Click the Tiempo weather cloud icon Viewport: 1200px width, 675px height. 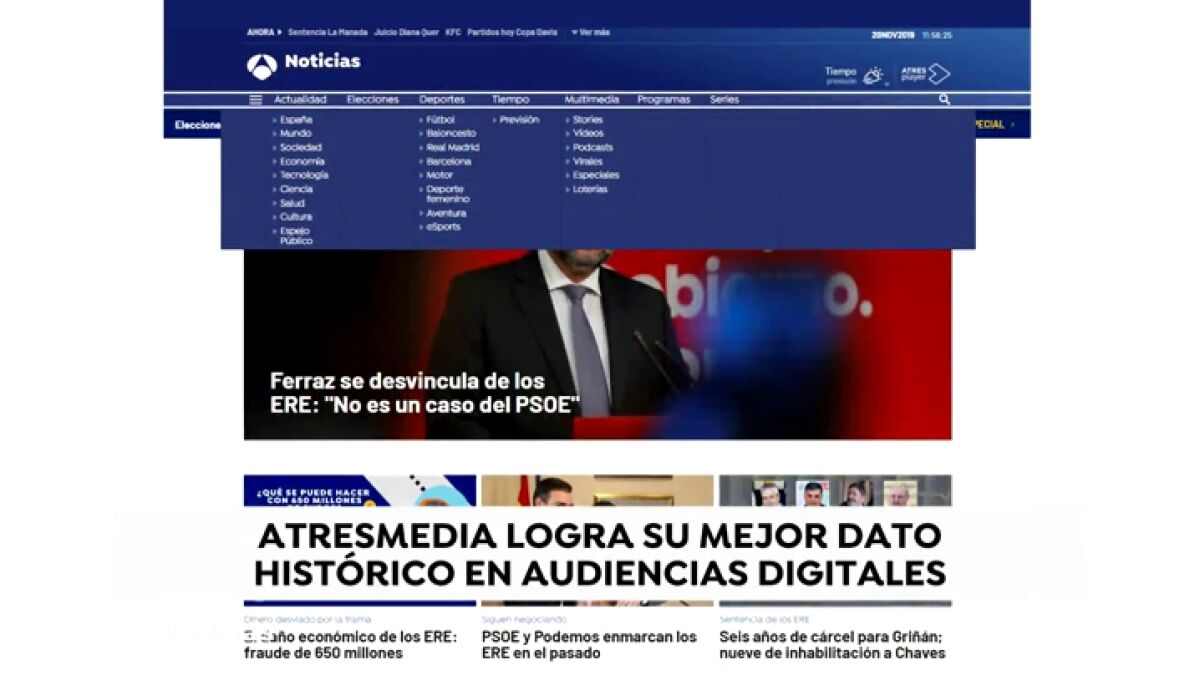(873, 75)
